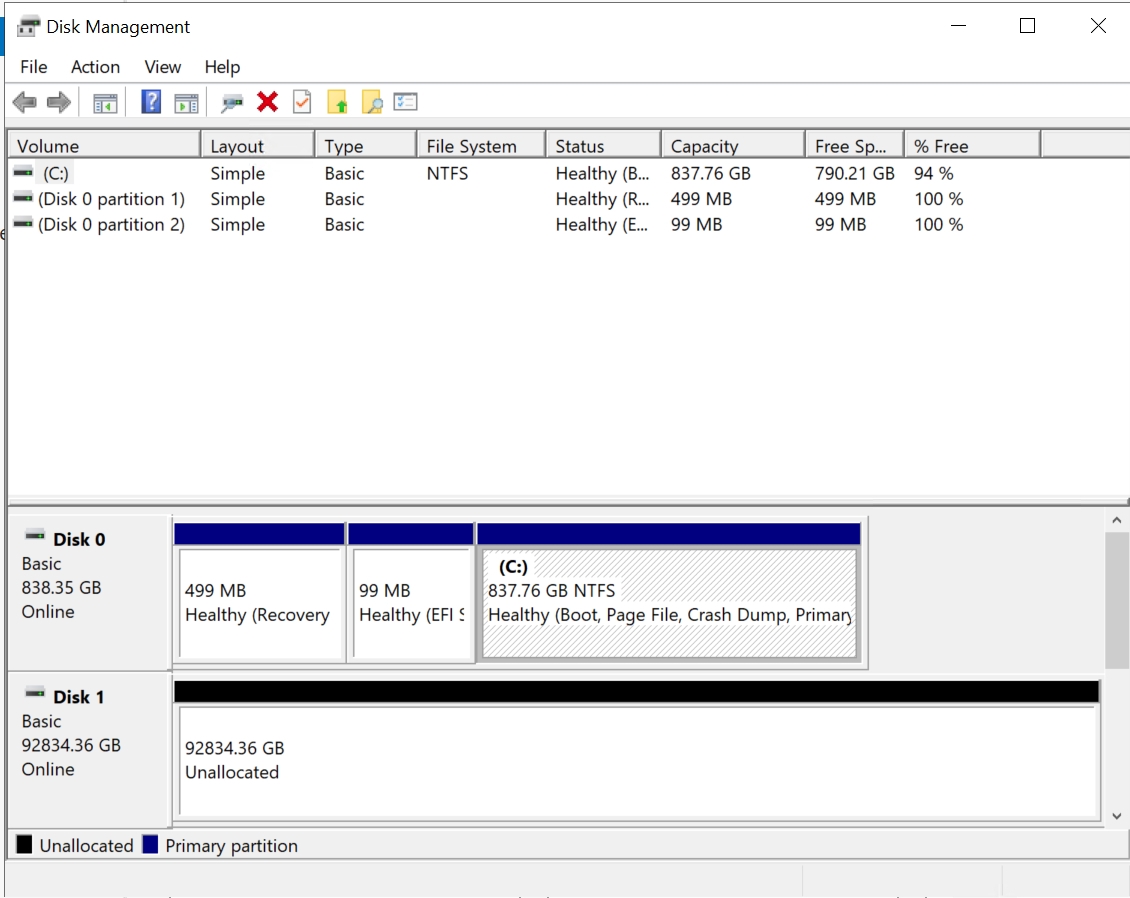The width and height of the screenshot is (1130, 898).
Task: Click the folder with magnifier toolbar icon
Action: pos(372,101)
